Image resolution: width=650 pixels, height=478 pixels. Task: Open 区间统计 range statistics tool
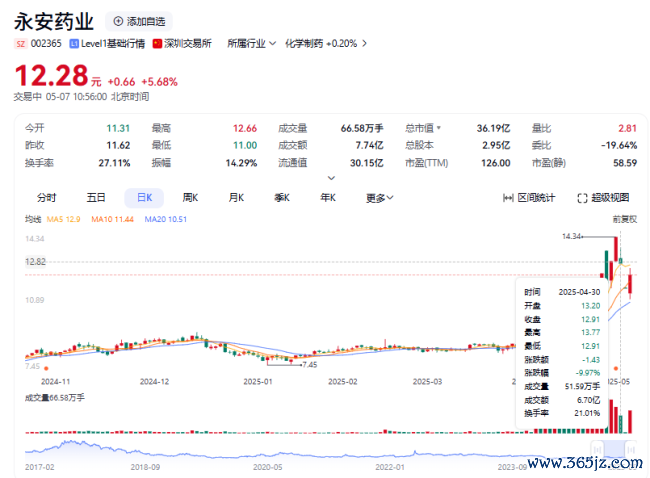click(529, 198)
